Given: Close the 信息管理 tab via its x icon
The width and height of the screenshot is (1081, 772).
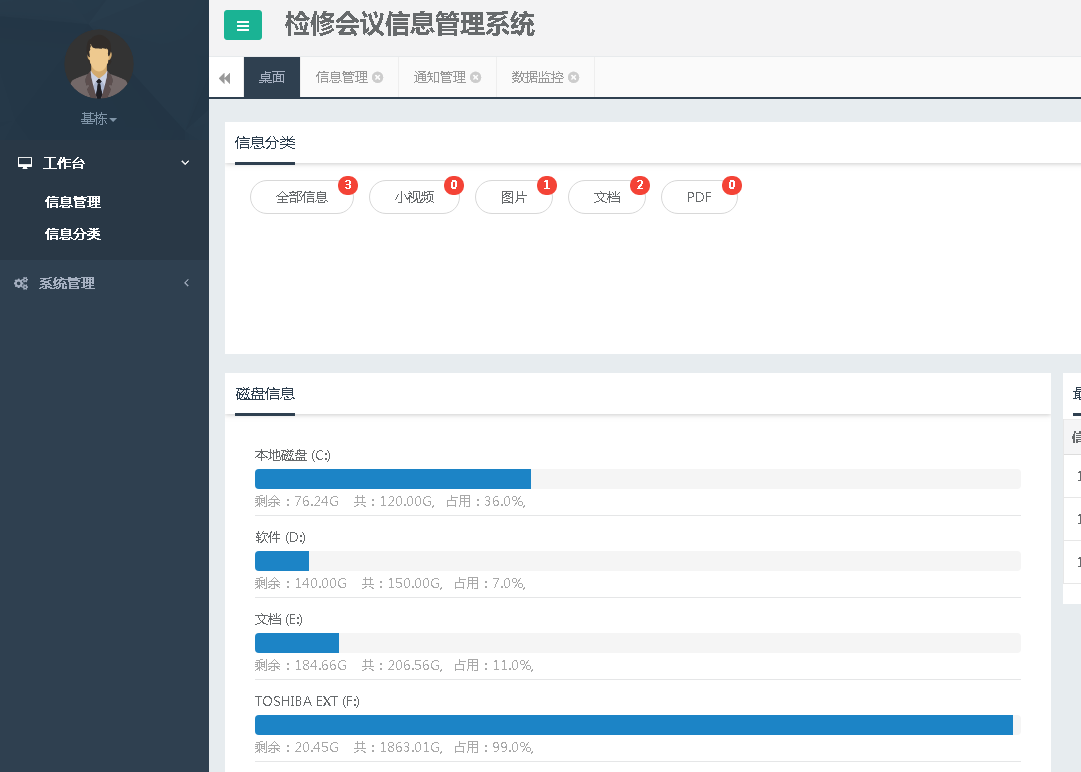Looking at the screenshot, I should (378, 78).
